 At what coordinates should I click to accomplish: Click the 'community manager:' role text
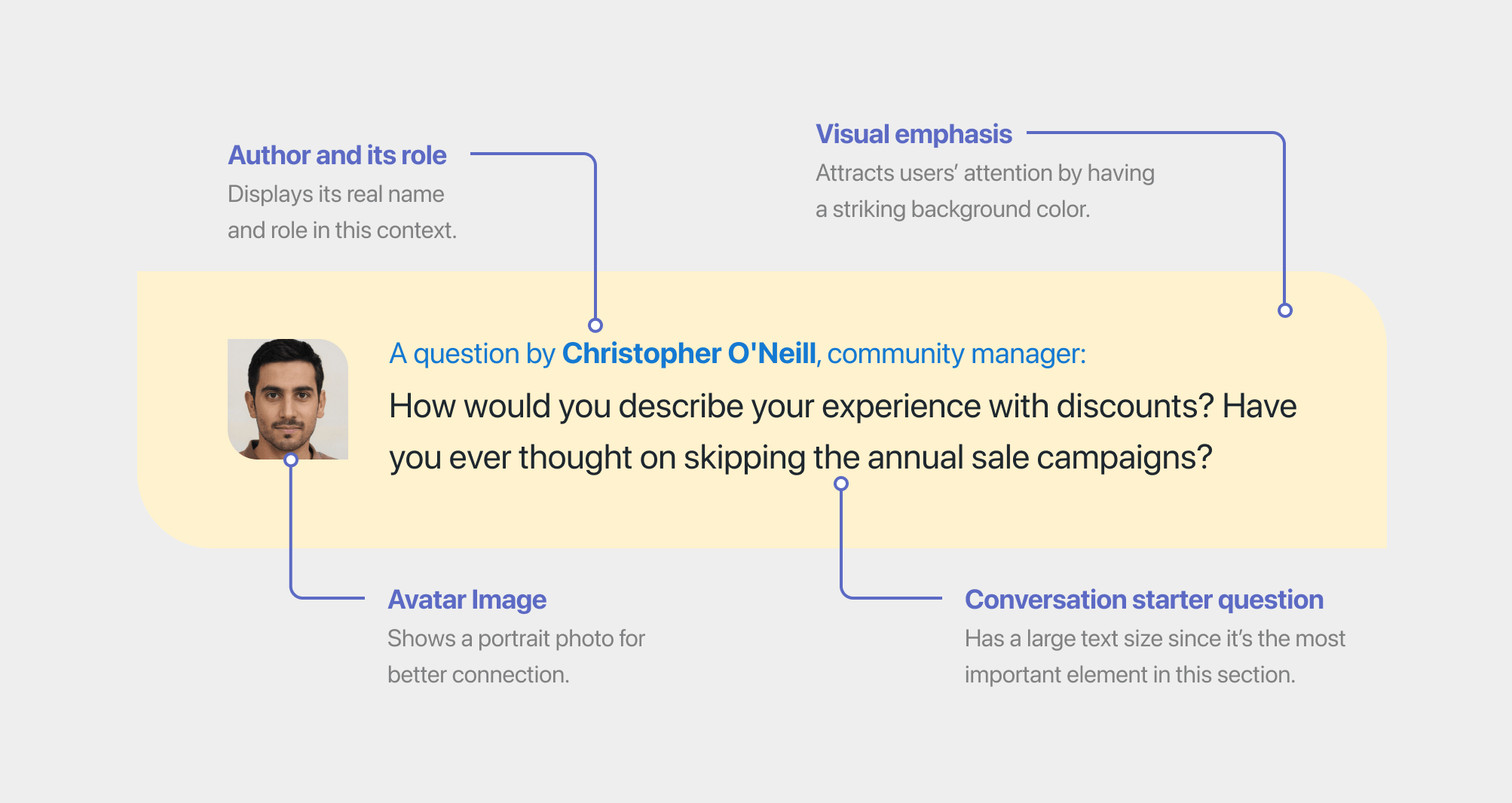click(x=956, y=353)
